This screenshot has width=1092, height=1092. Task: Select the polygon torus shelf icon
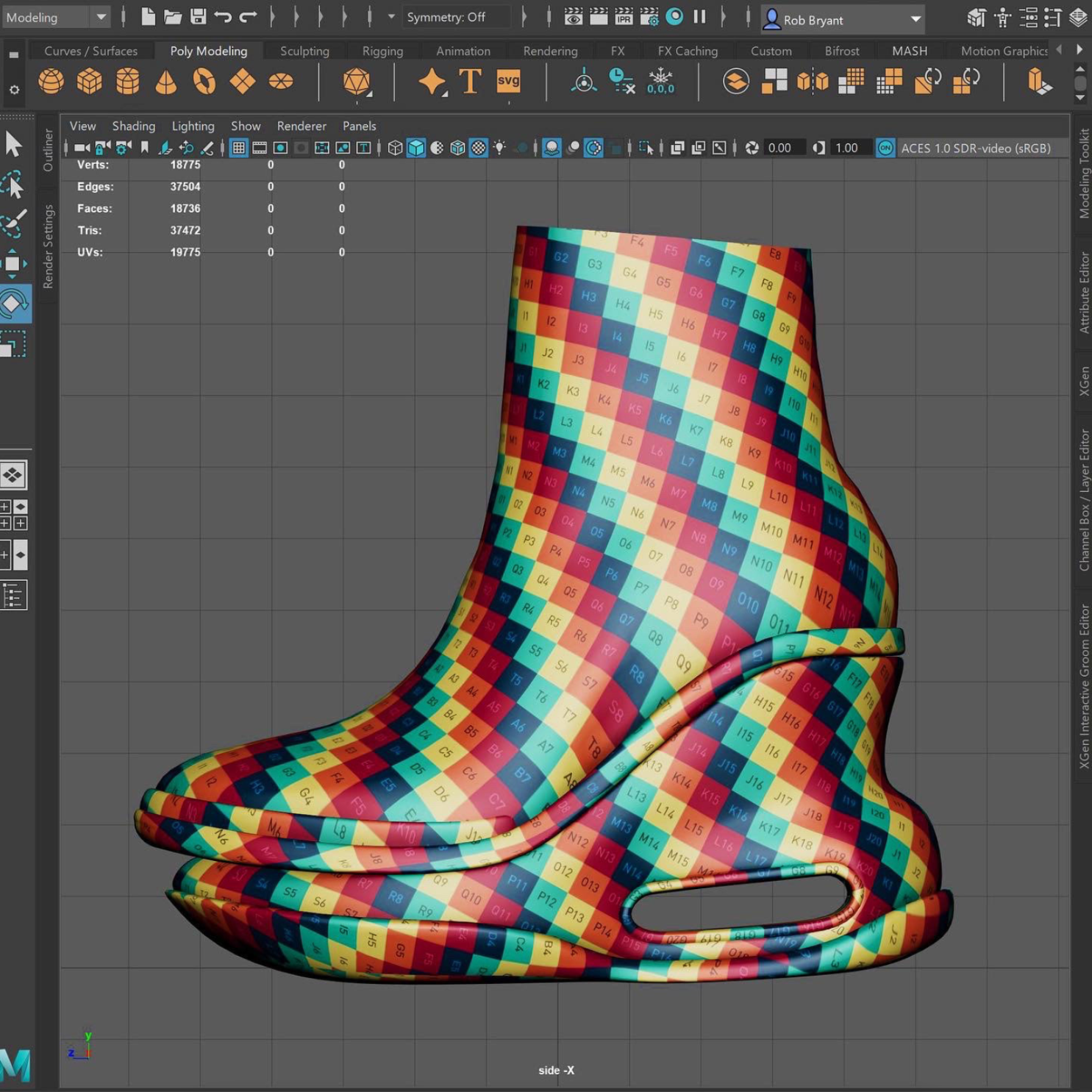[x=204, y=81]
